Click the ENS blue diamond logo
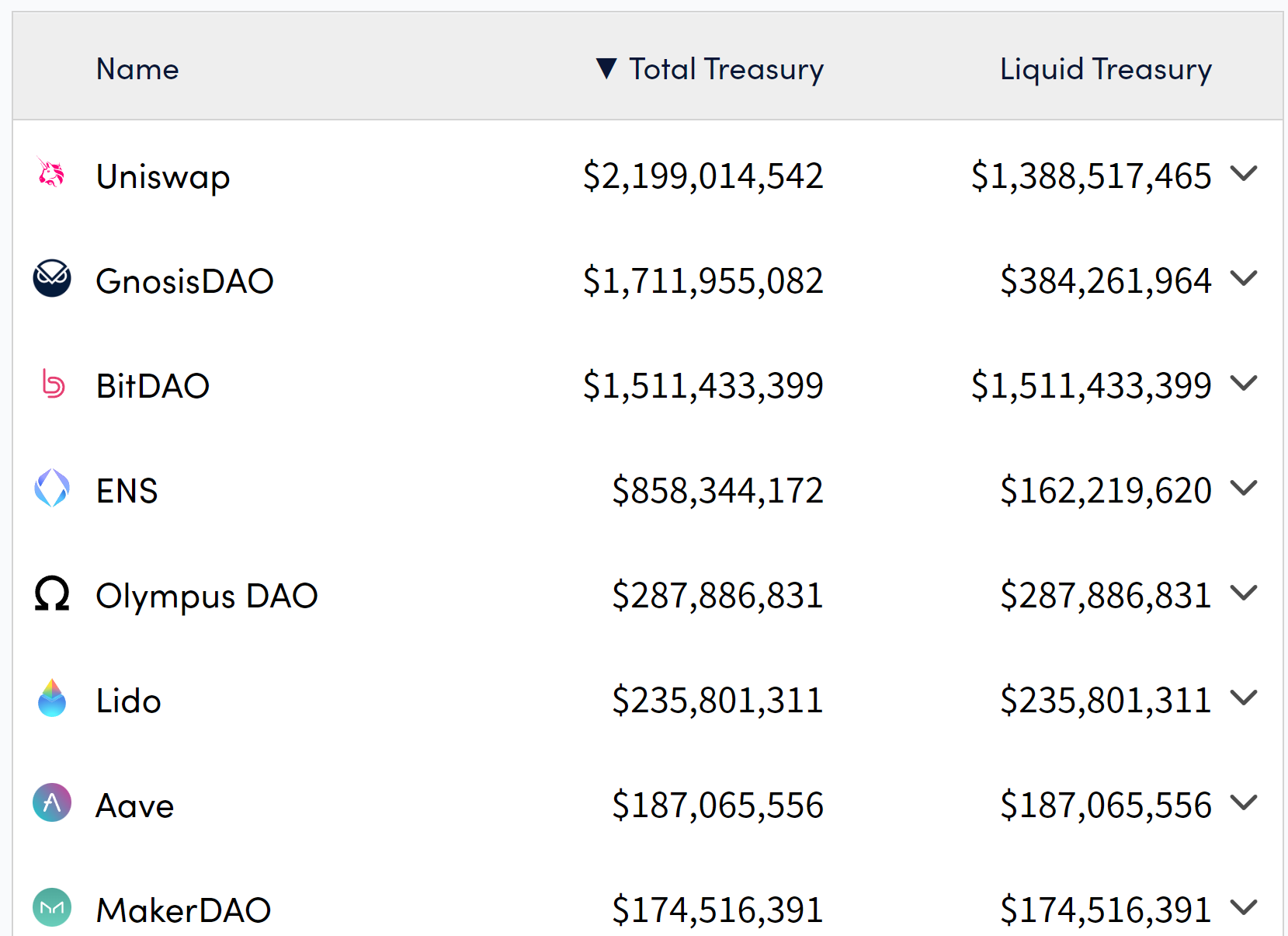Image resolution: width=1288 pixels, height=936 pixels. tap(52, 488)
